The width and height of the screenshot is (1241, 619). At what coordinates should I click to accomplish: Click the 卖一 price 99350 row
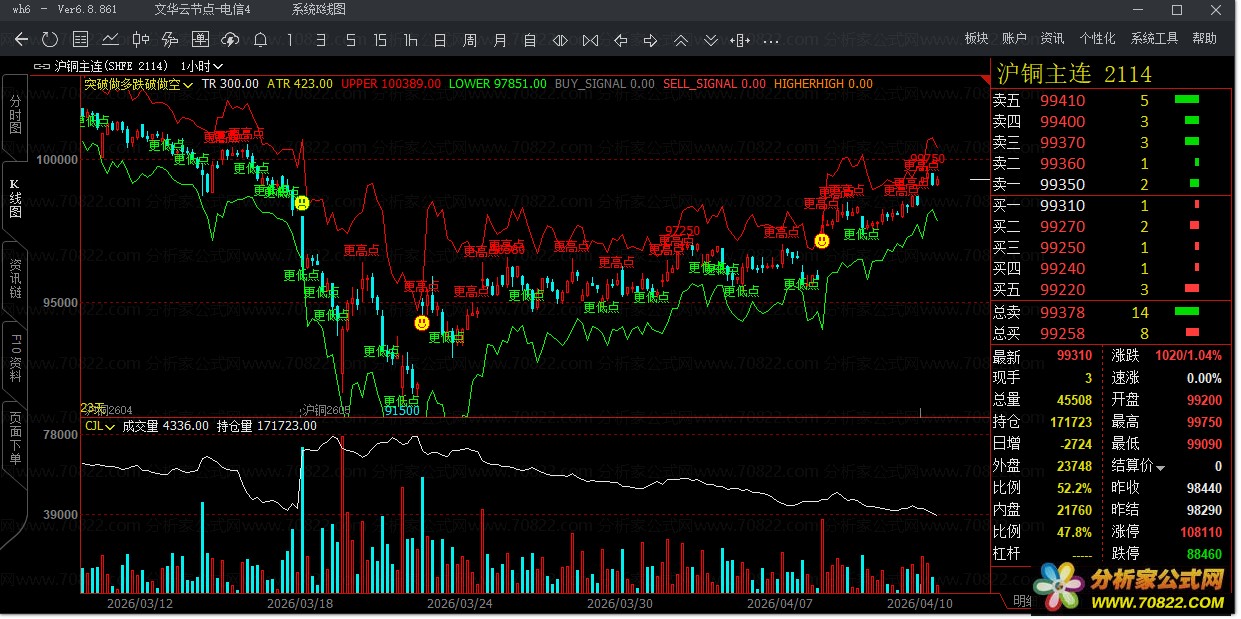1062,184
